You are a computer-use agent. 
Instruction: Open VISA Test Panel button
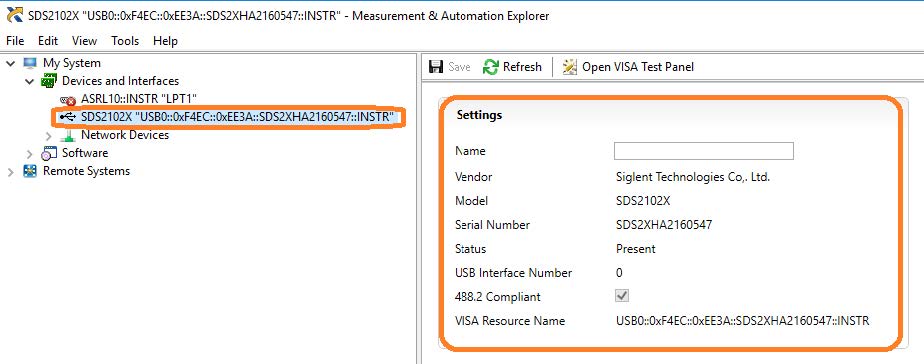(x=628, y=67)
